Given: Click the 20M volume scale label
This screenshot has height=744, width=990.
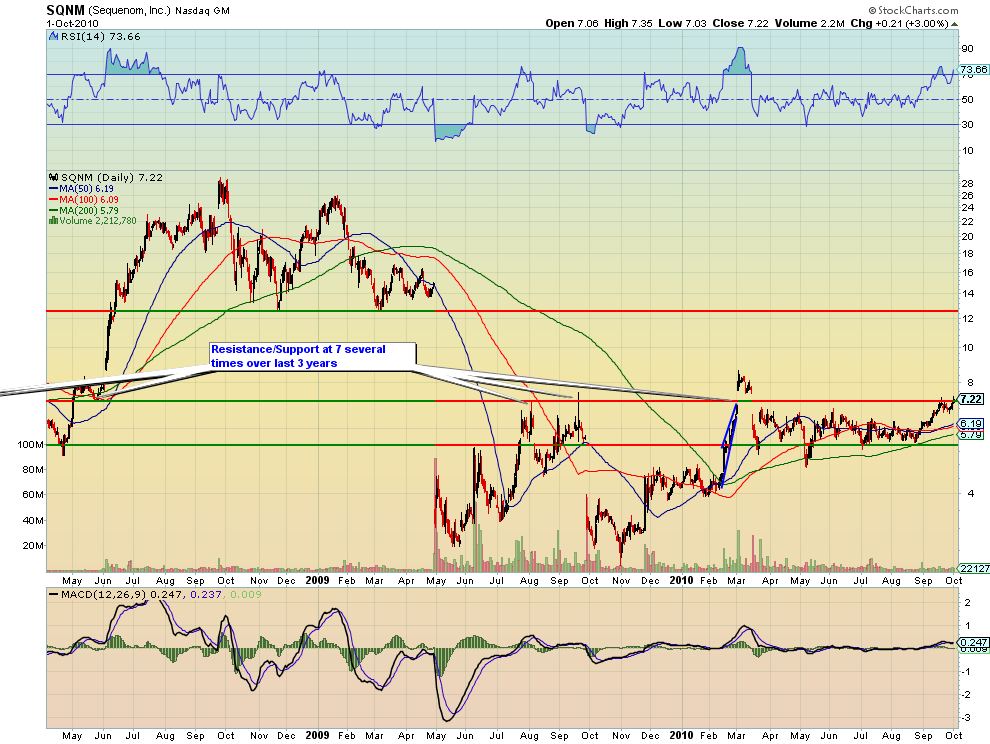Looking at the screenshot, I should [33, 546].
